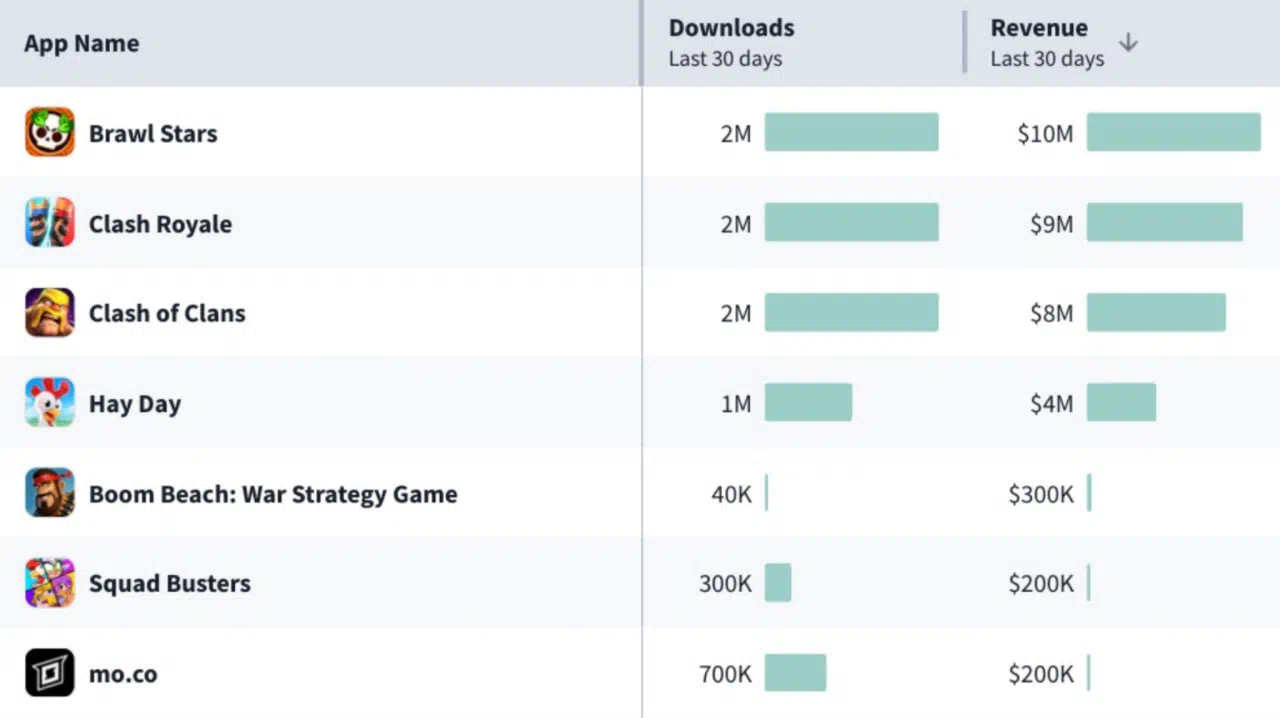Click the Boom Beach app icon
Image resolution: width=1280 pixels, height=718 pixels.
coord(50,493)
